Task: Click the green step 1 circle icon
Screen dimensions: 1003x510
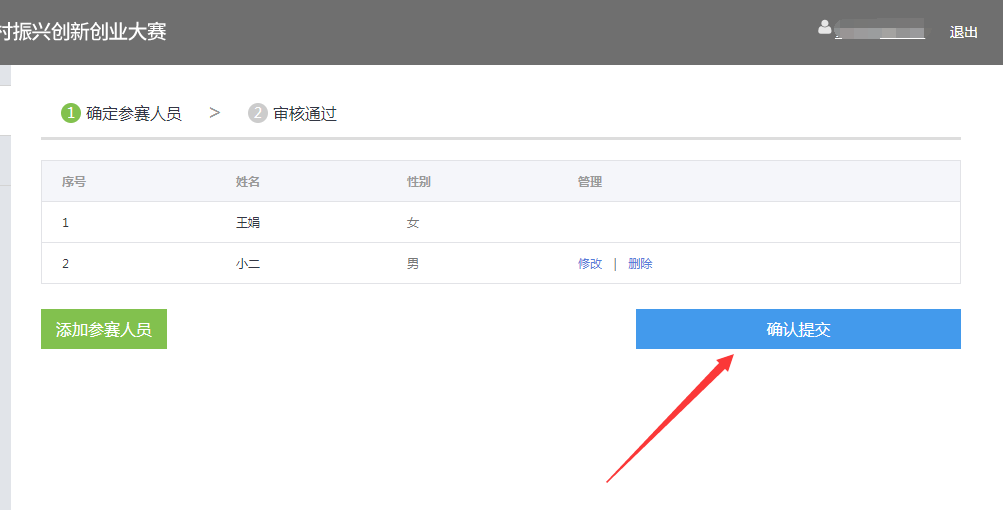Action: pyautogui.click(x=70, y=113)
